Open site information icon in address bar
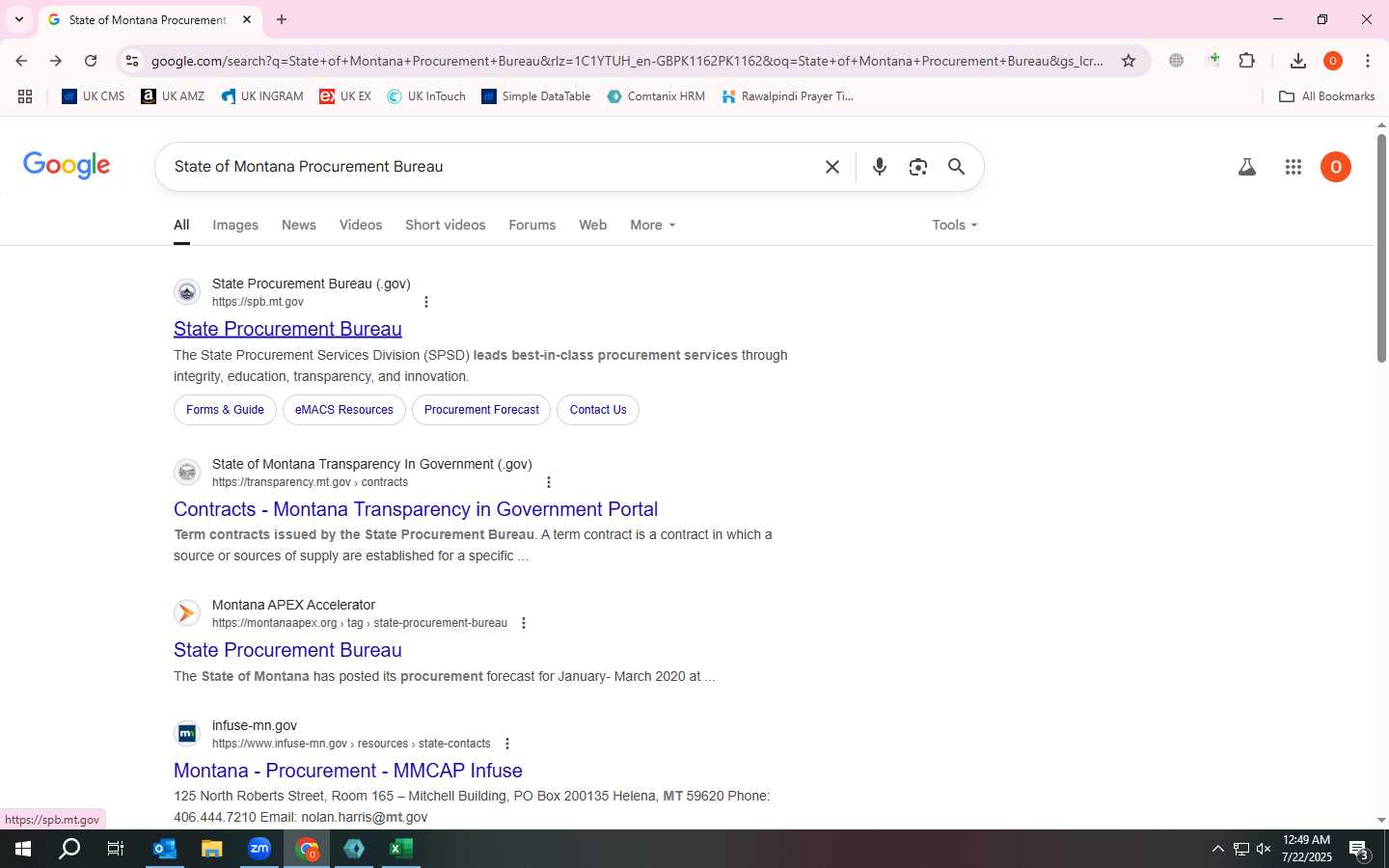 pos(132,61)
